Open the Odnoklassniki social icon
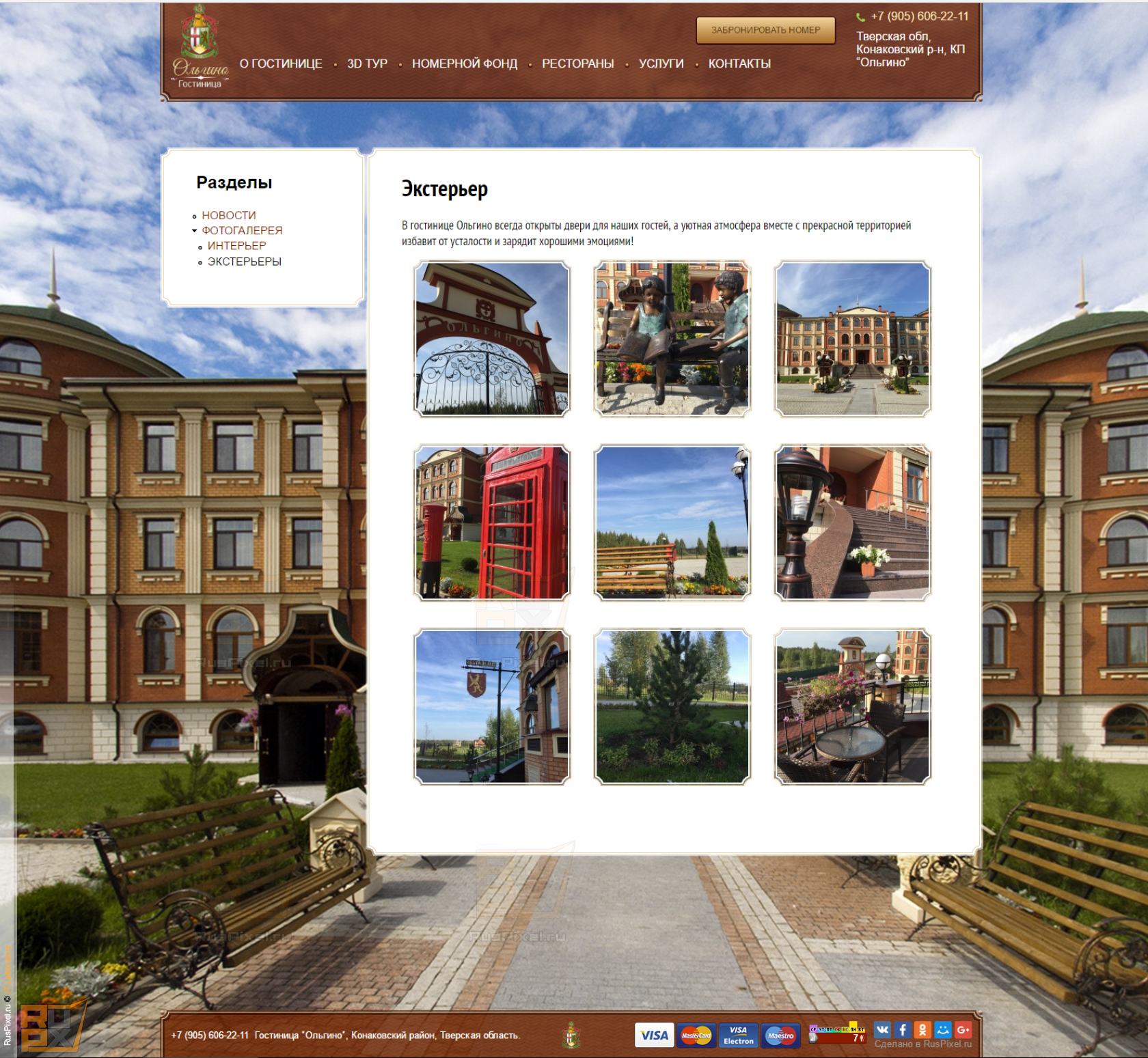Screen dimensions: 1148x1058 click(922, 1029)
